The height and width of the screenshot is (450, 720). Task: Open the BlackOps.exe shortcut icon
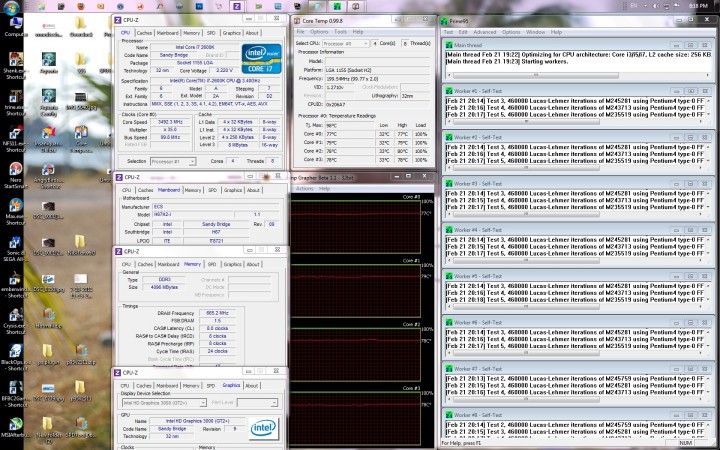(15, 352)
